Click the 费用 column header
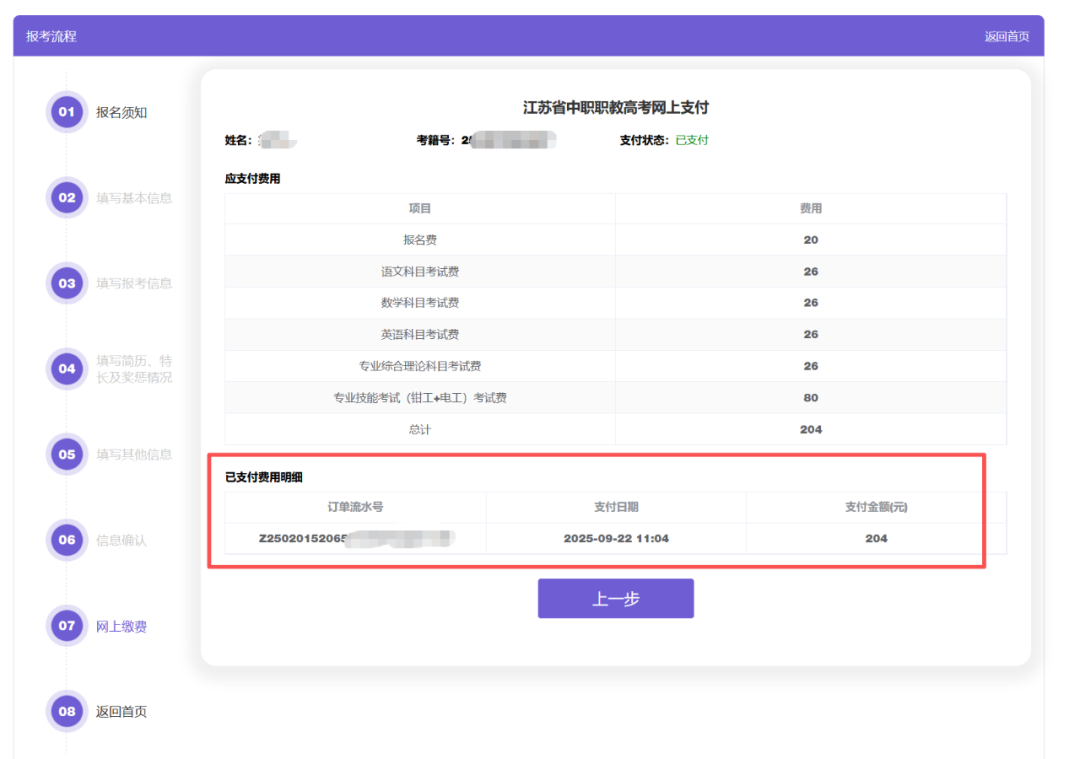 tap(811, 208)
